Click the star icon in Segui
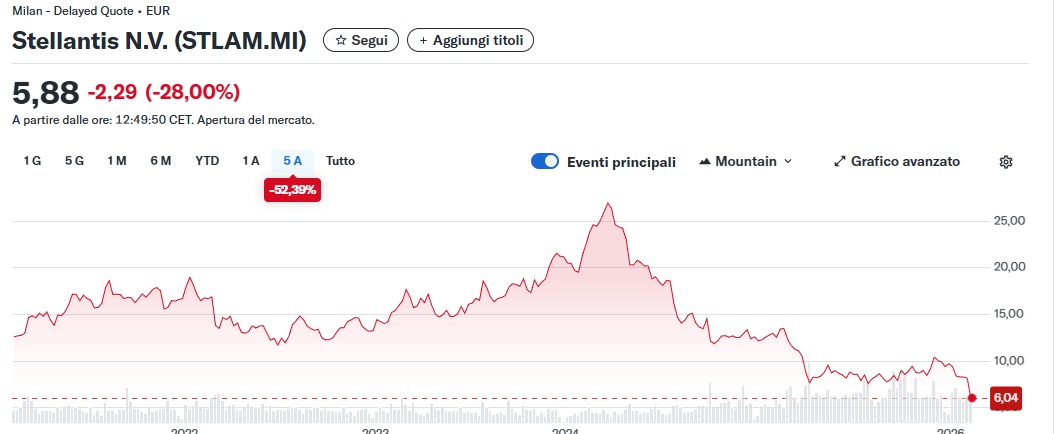1057x434 pixels. 341,40
